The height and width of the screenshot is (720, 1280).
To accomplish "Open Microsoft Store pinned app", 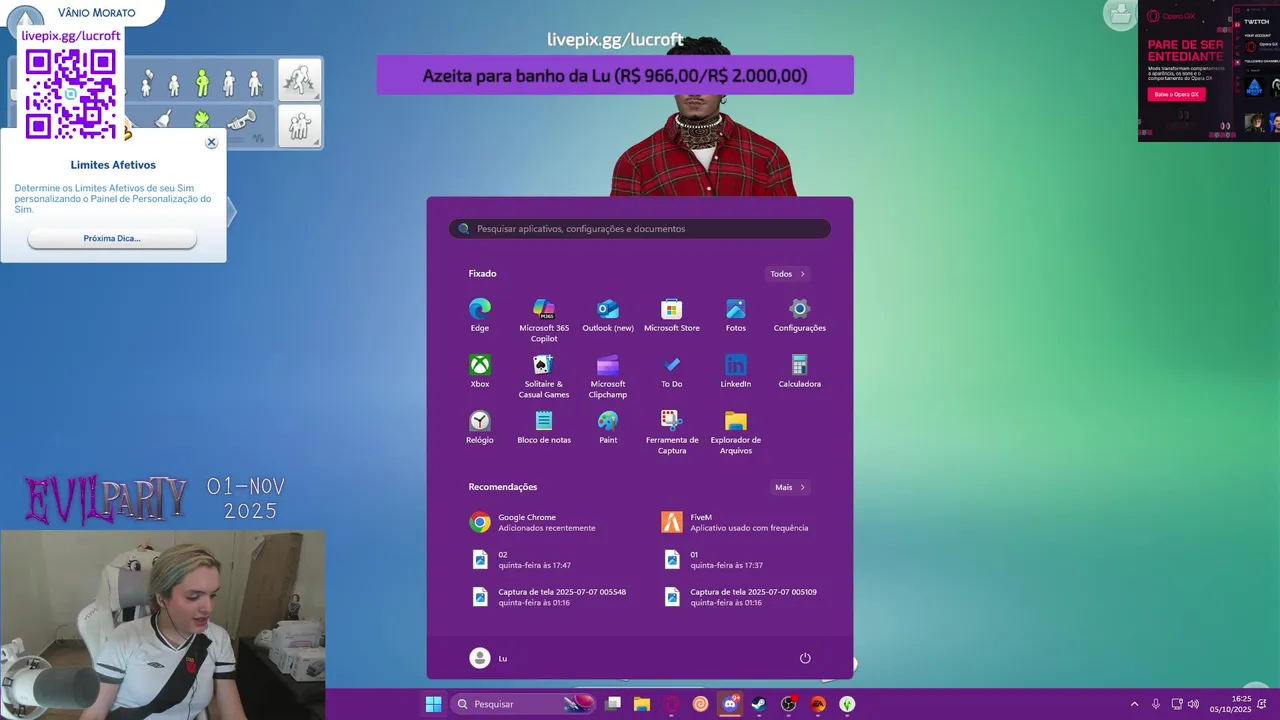I will [x=672, y=315].
